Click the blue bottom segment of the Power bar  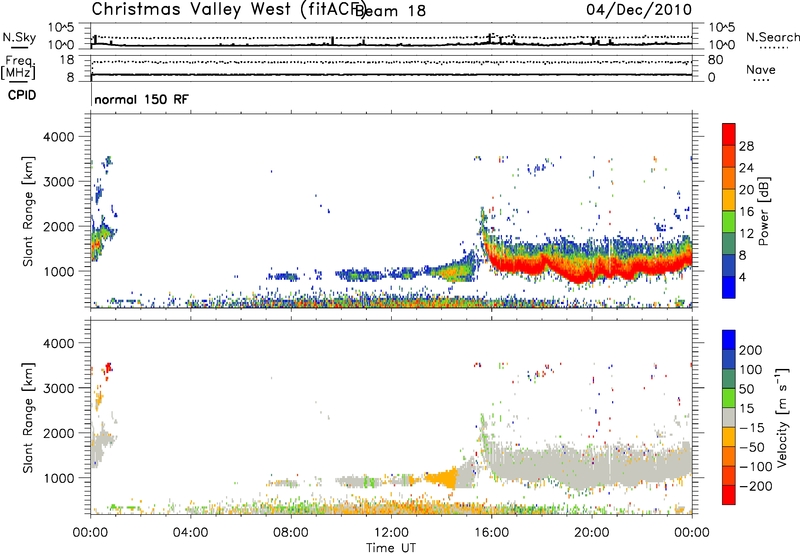(729, 287)
